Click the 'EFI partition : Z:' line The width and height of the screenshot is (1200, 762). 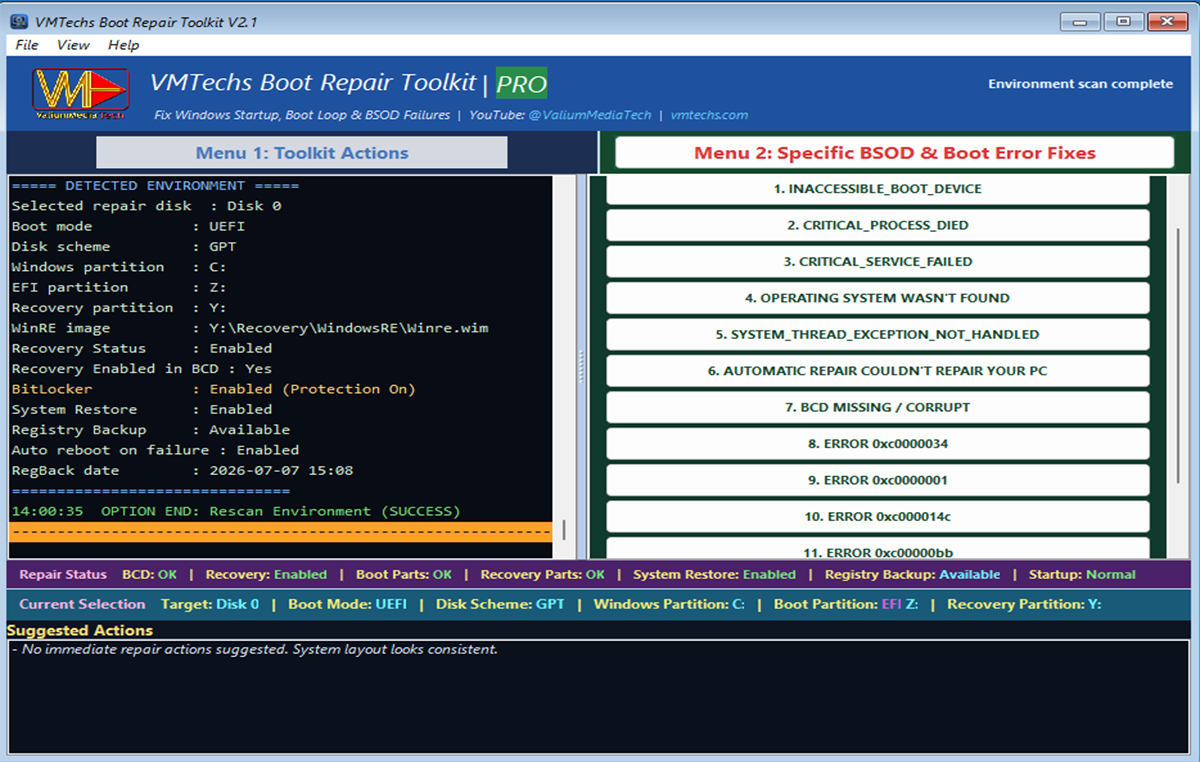pyautogui.click(x=119, y=287)
